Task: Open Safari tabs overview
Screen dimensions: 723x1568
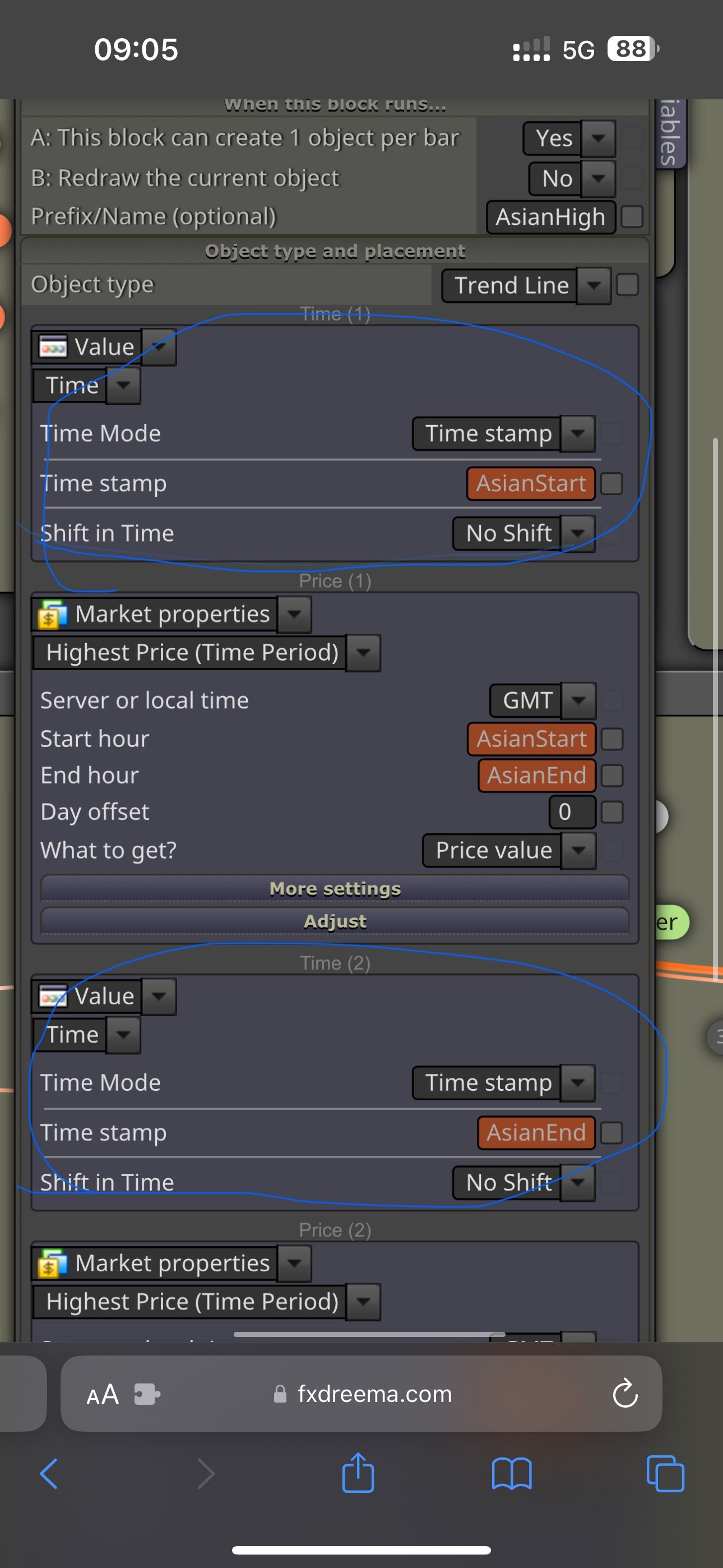Action: (665, 1474)
